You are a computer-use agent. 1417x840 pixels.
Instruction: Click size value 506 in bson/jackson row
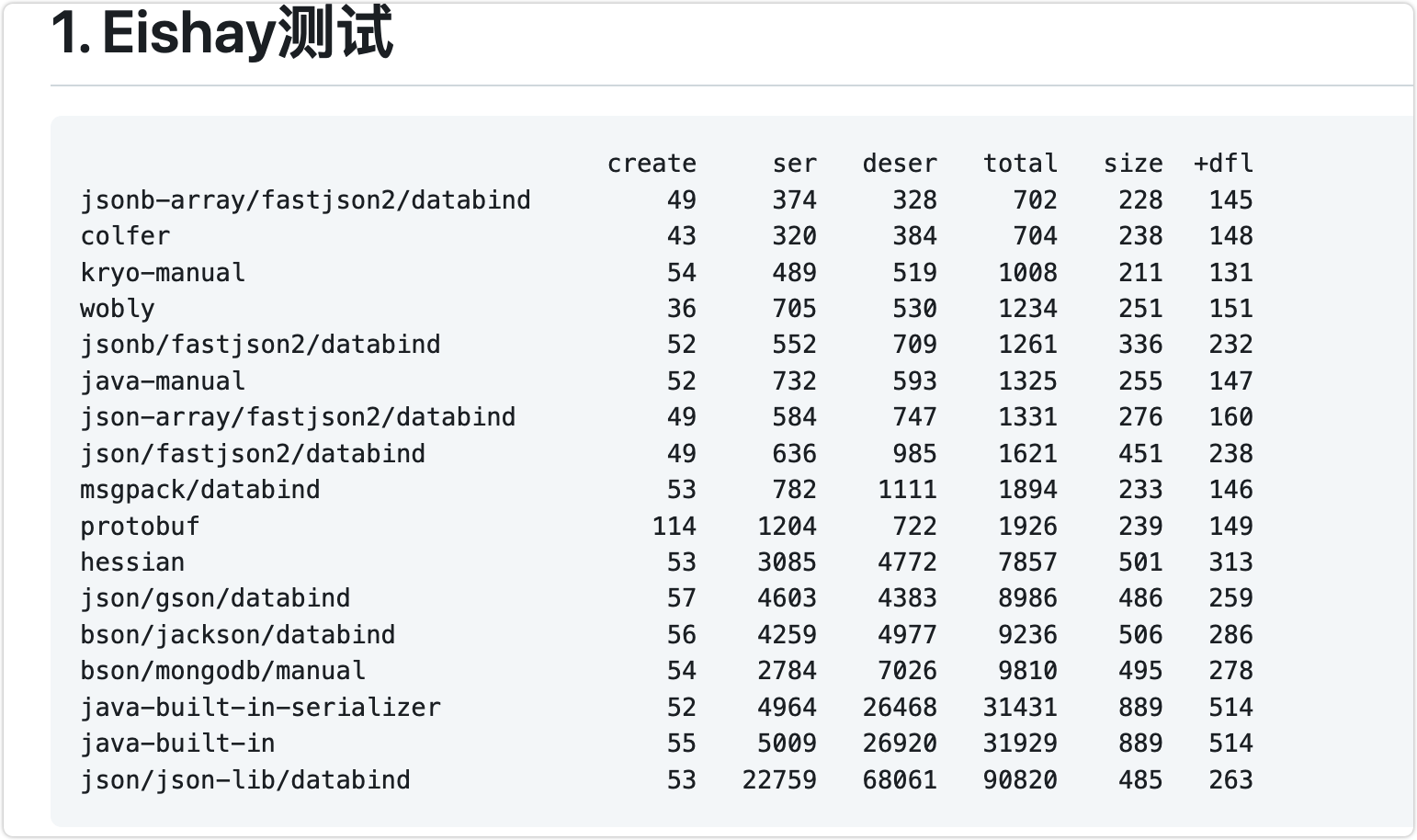1140,635
